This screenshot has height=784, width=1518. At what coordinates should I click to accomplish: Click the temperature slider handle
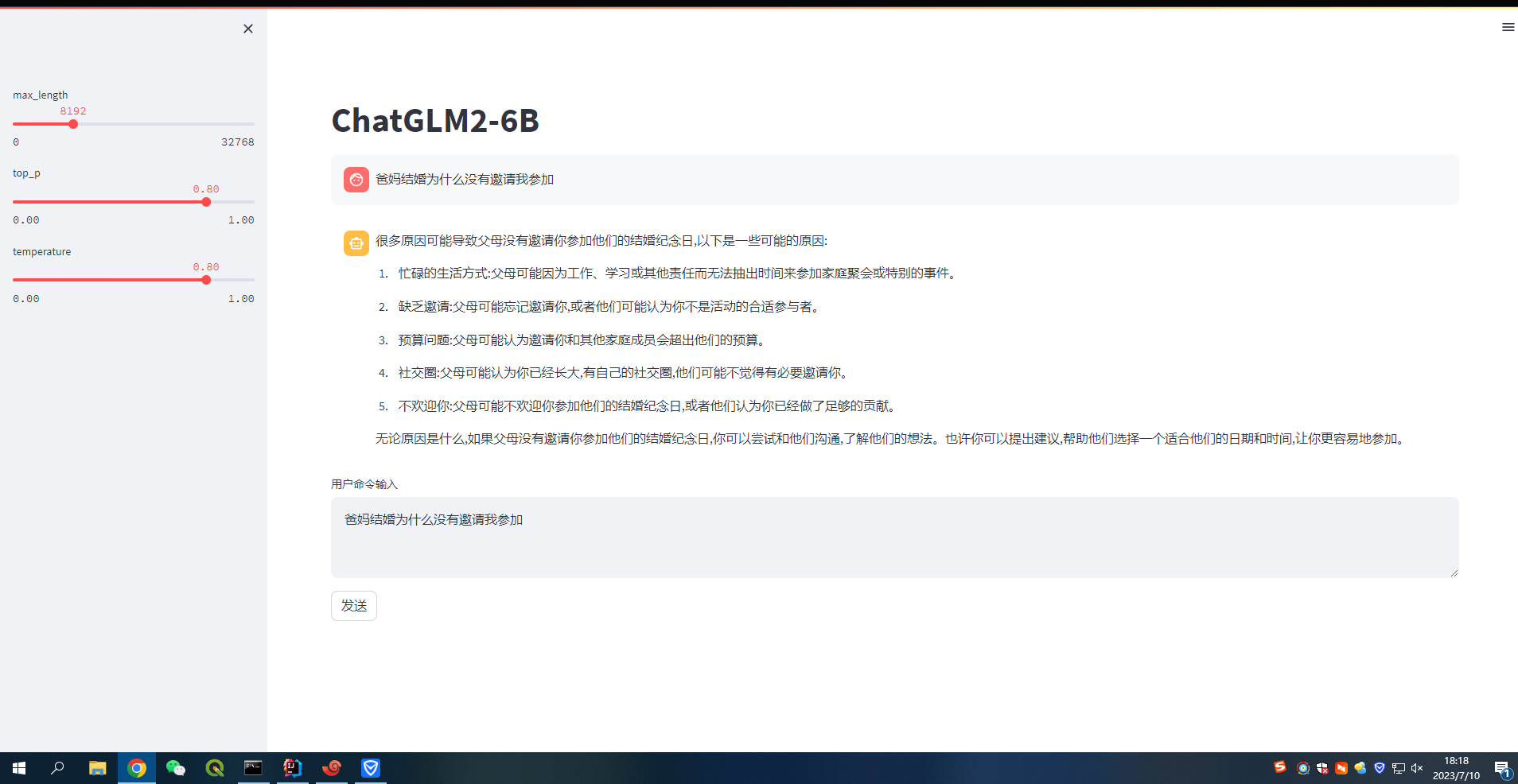pyautogui.click(x=206, y=280)
